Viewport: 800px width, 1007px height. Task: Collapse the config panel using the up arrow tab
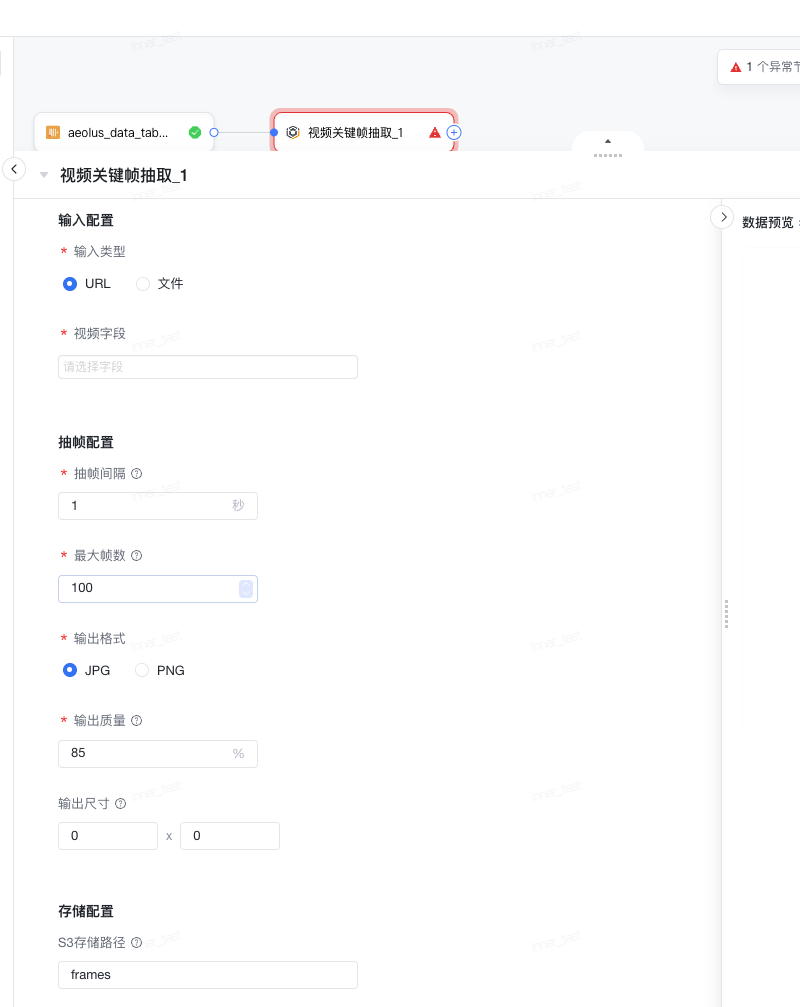click(x=607, y=142)
